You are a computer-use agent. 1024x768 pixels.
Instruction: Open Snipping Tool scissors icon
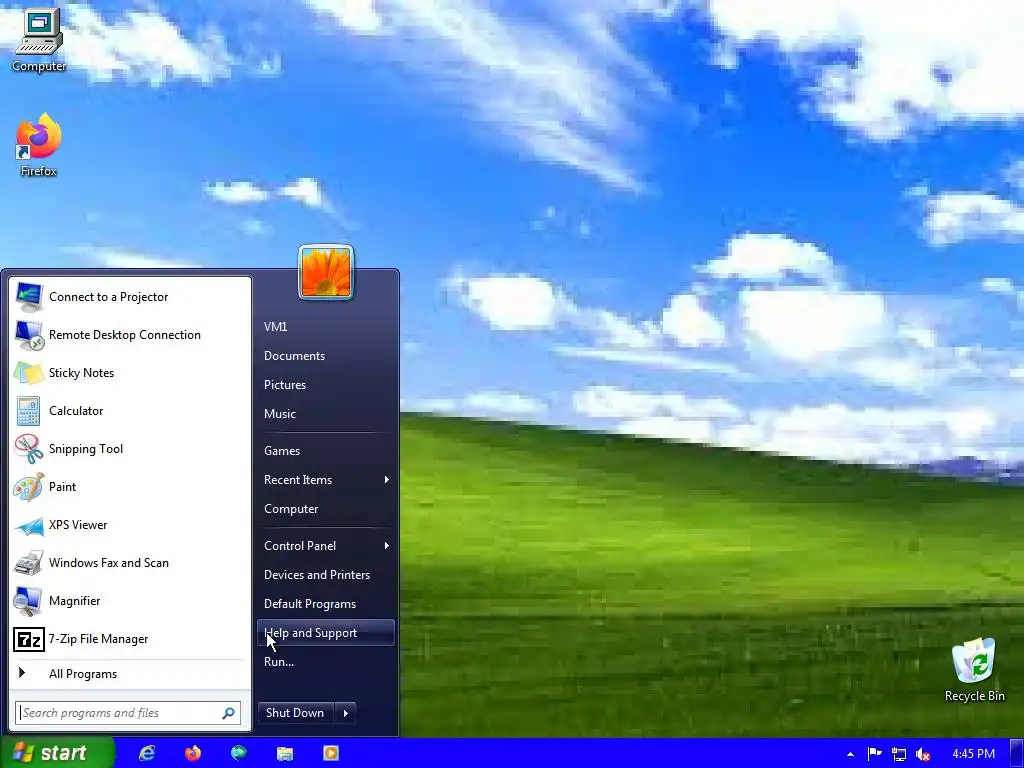(x=29, y=449)
